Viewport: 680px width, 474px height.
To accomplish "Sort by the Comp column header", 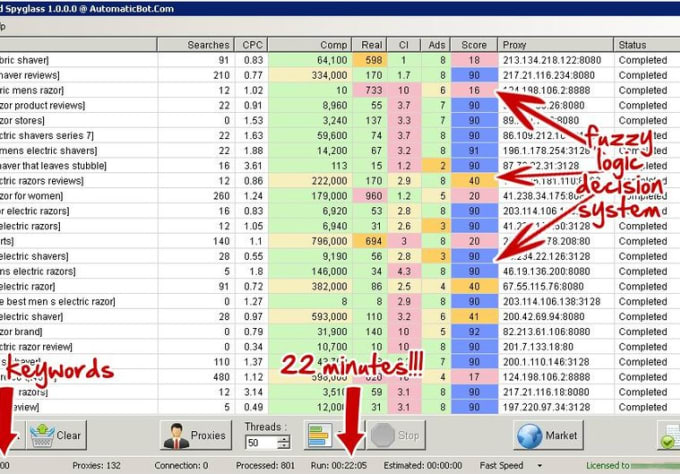I will tap(310, 45).
